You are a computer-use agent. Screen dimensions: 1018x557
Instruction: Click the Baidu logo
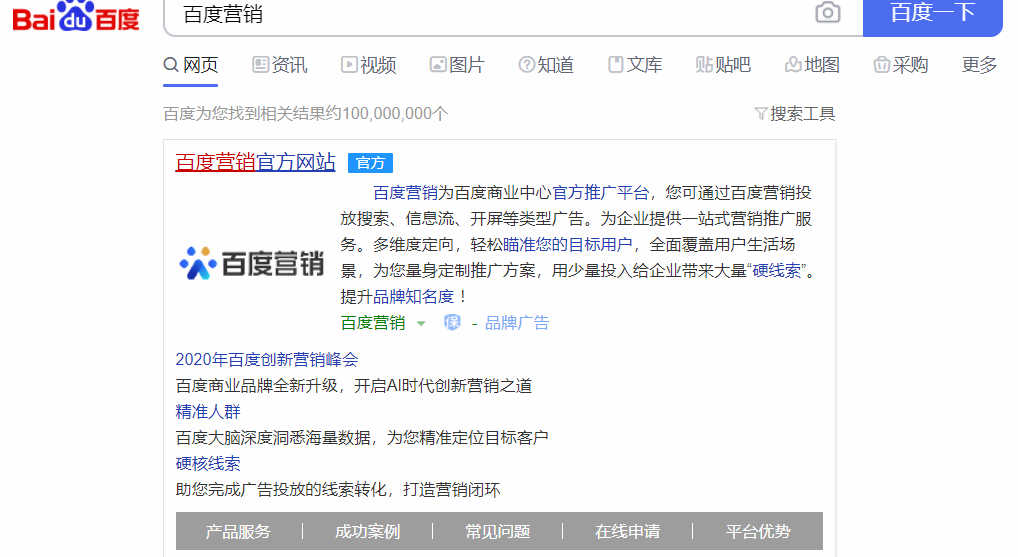pos(77,16)
